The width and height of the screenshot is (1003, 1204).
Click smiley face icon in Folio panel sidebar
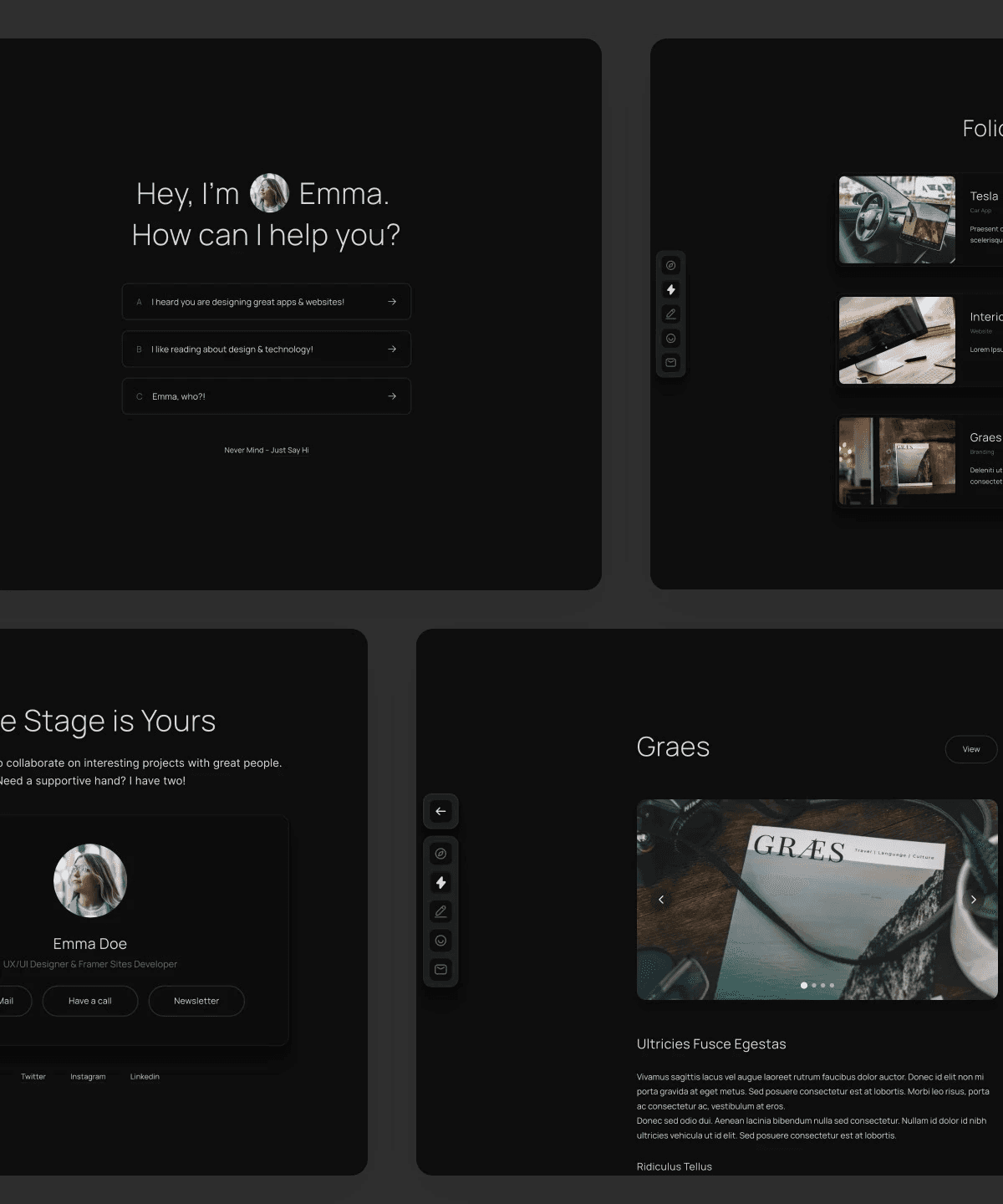click(670, 339)
